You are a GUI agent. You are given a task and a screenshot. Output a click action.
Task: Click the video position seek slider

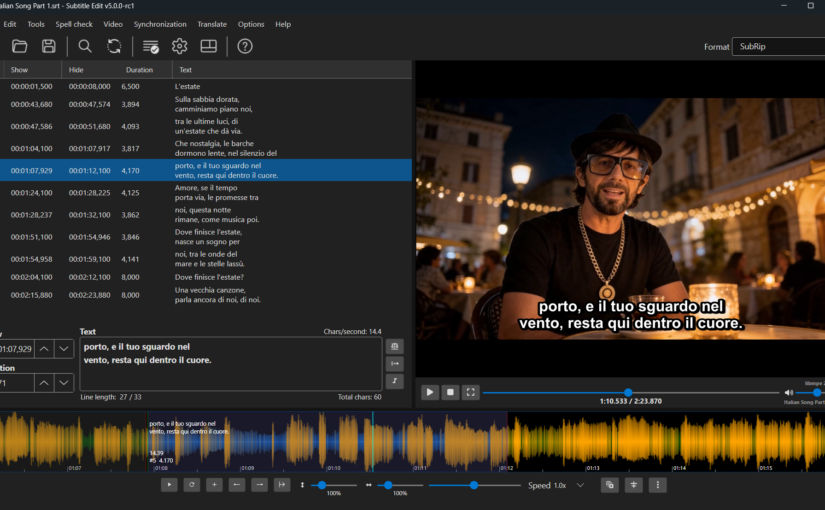tap(631, 393)
